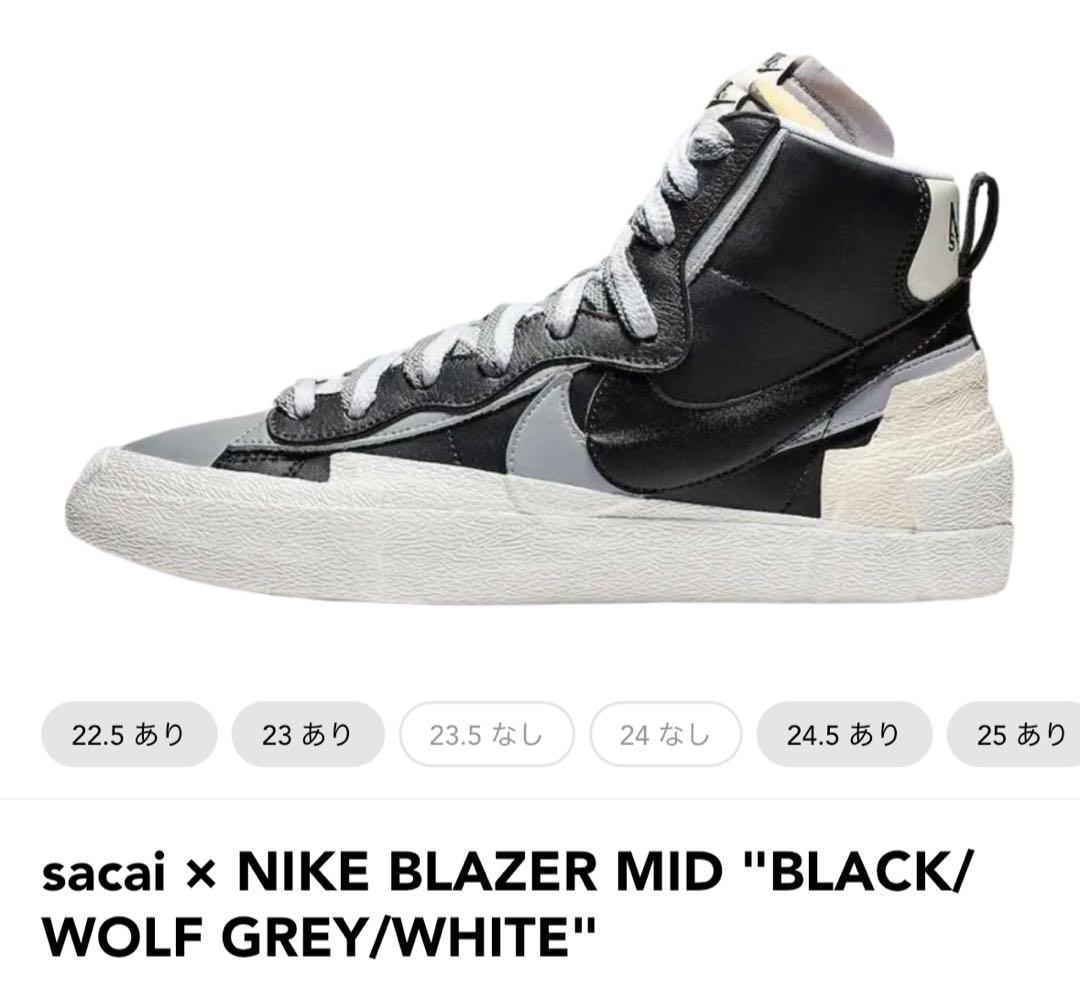Click the word sacai in the title
Screen dimensions: 1080x988
click(x=103, y=873)
